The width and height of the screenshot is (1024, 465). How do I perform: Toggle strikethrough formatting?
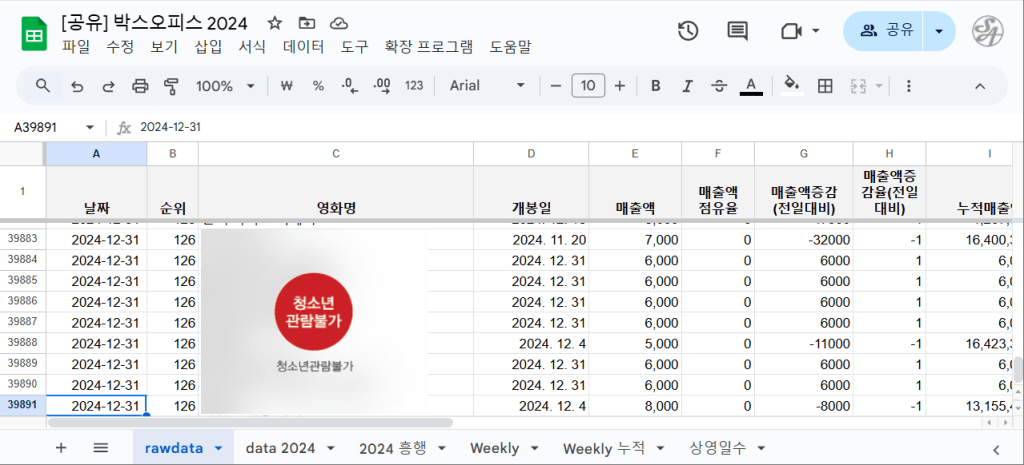point(719,86)
